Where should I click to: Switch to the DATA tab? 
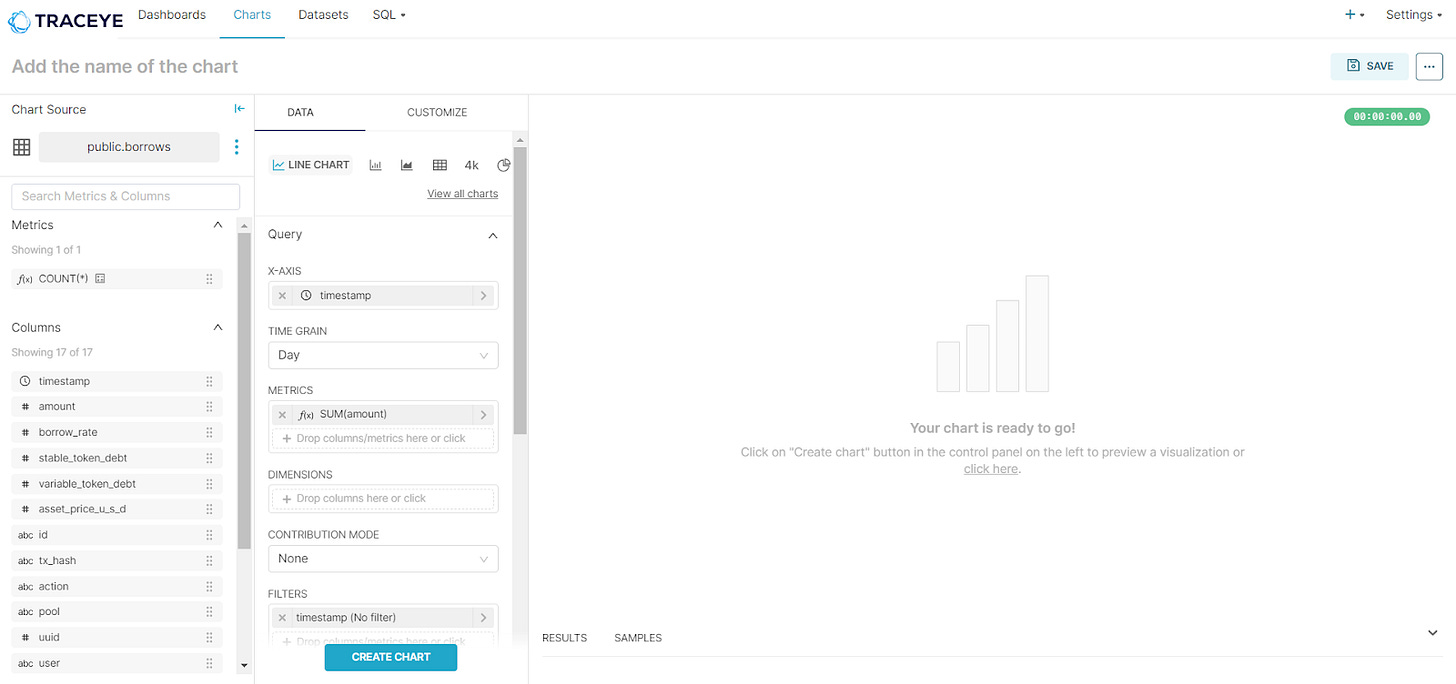[300, 113]
